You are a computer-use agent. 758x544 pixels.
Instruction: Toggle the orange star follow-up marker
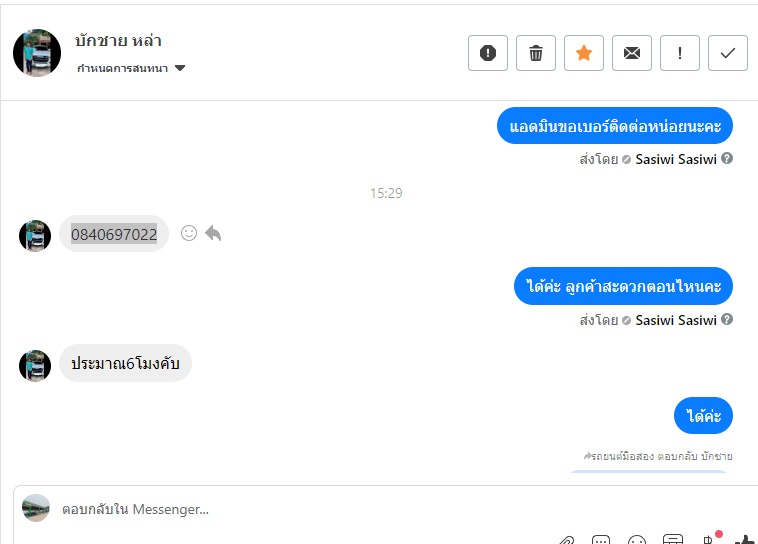(583, 53)
